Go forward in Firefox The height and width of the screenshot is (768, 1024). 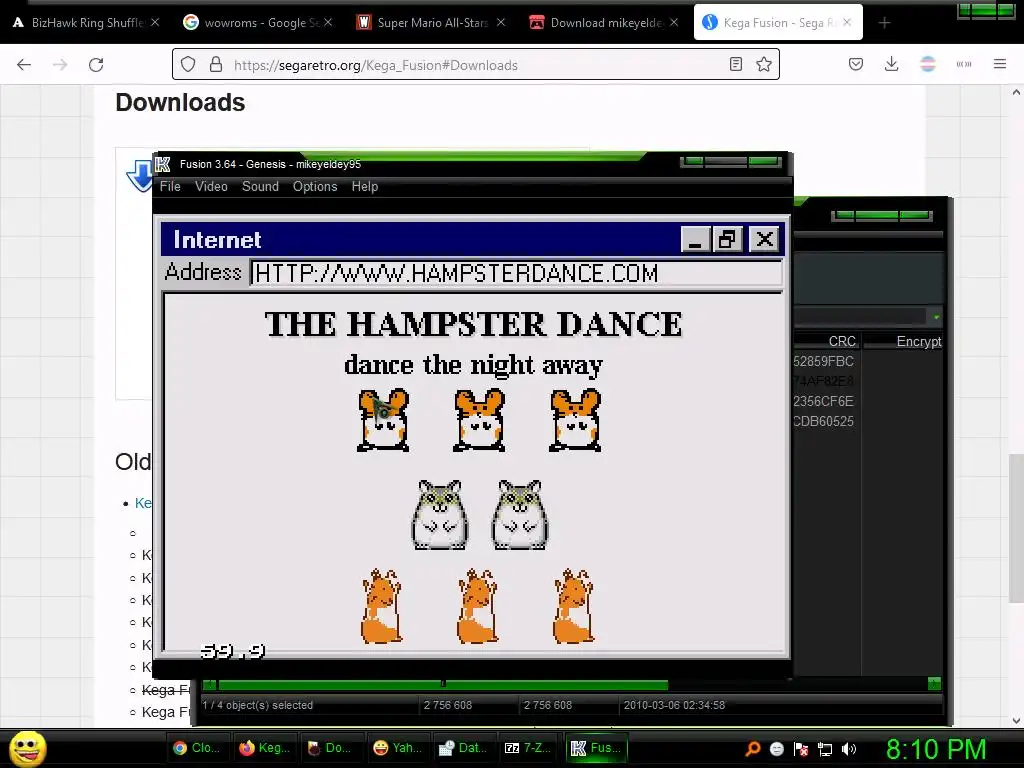(60, 65)
